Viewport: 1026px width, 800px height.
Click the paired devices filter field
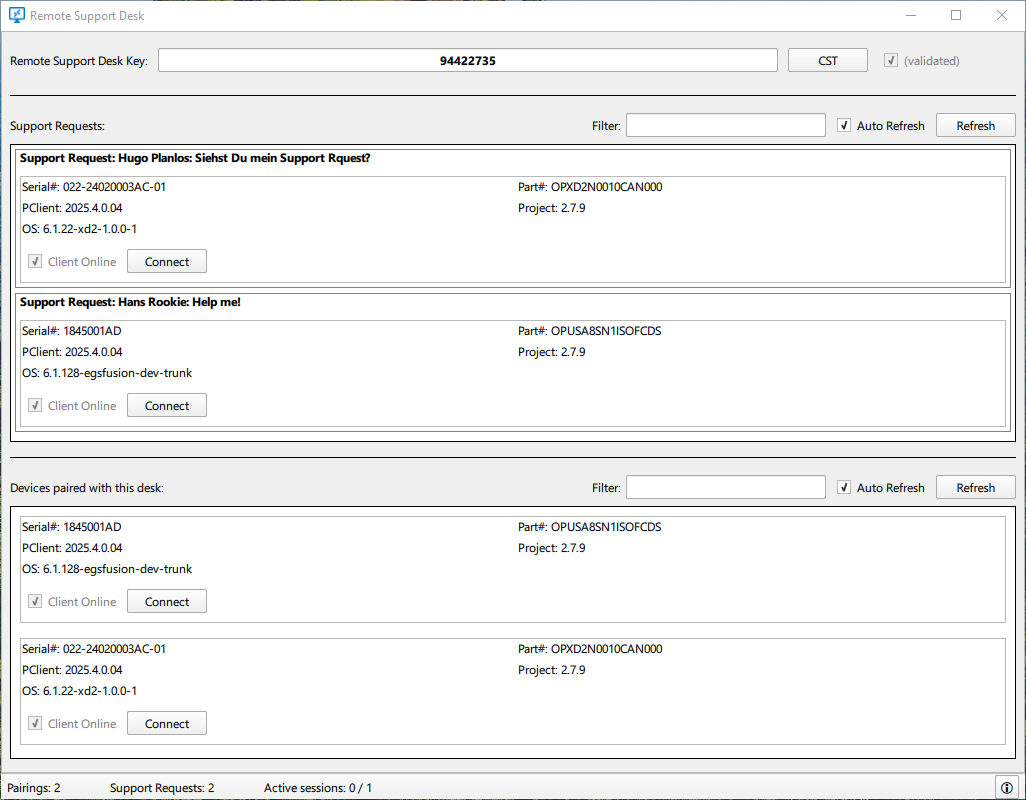tap(726, 487)
